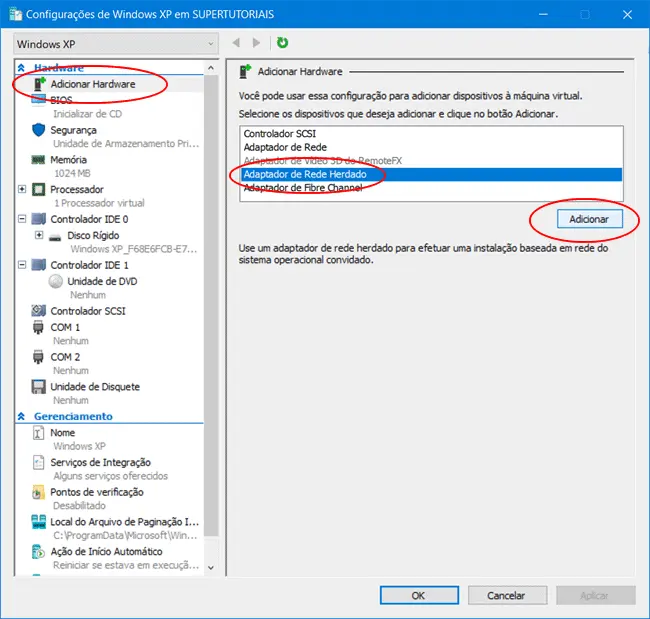The width and height of the screenshot is (650, 619).
Task: Click the Processador icon
Action: pos(39,189)
